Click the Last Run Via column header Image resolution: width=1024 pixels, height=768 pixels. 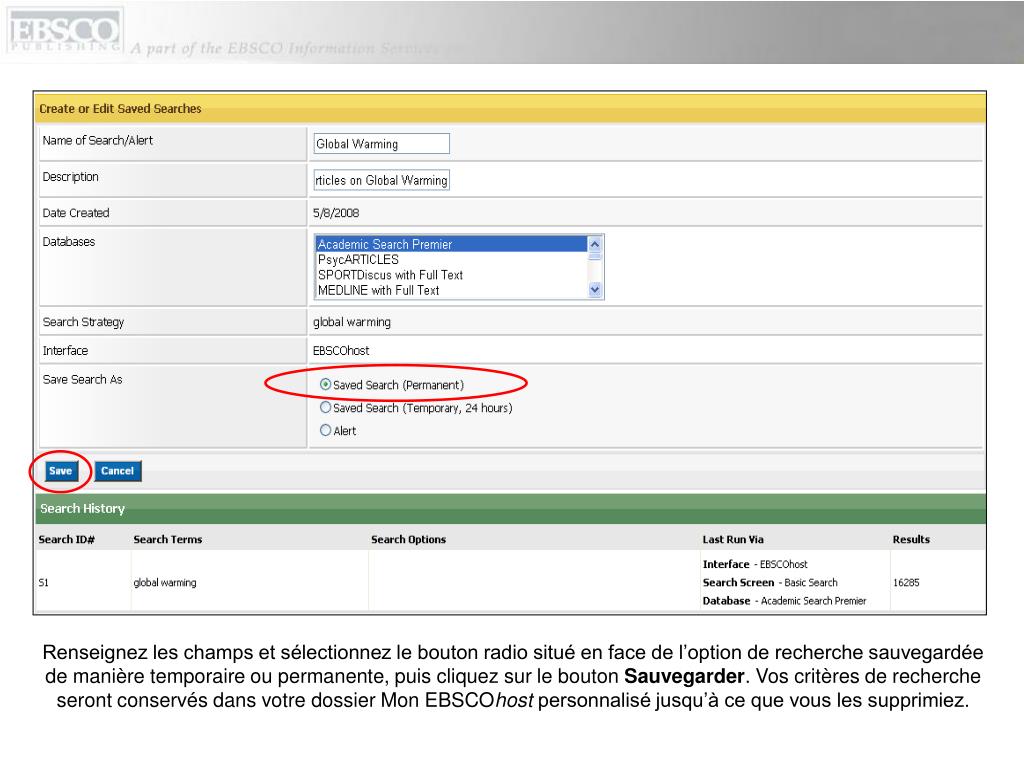(733, 539)
